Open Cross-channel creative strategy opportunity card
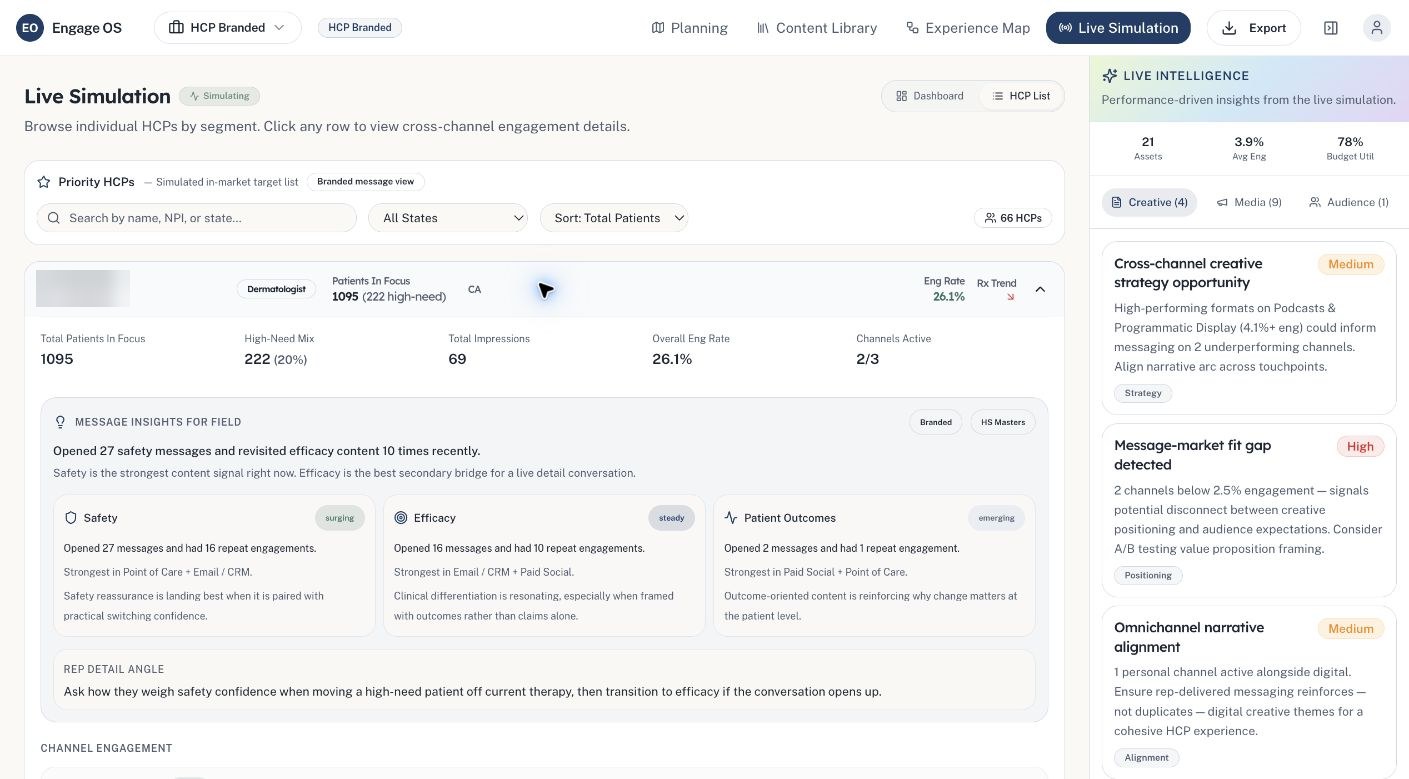 pyautogui.click(x=1249, y=327)
